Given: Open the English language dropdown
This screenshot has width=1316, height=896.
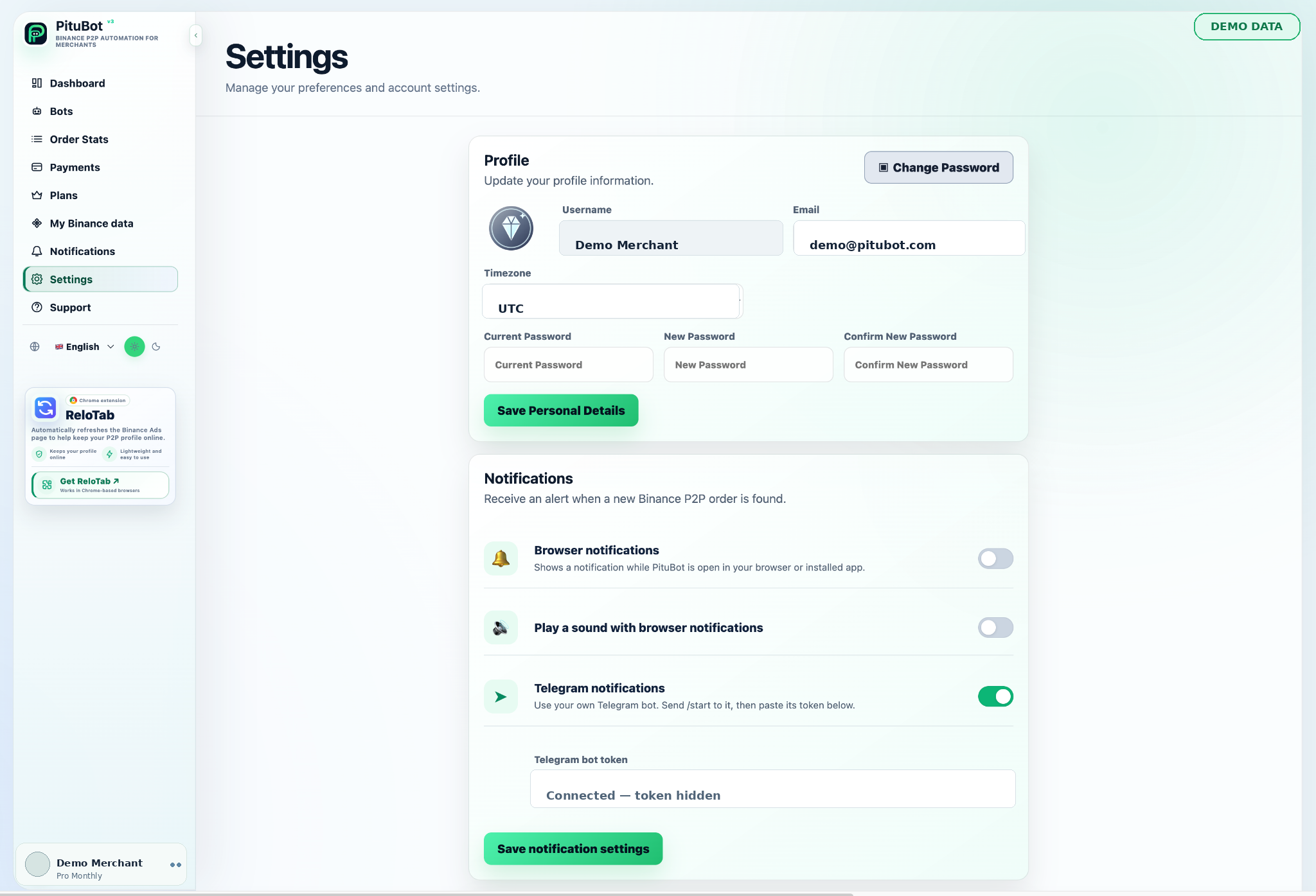Looking at the screenshot, I should click(85, 347).
